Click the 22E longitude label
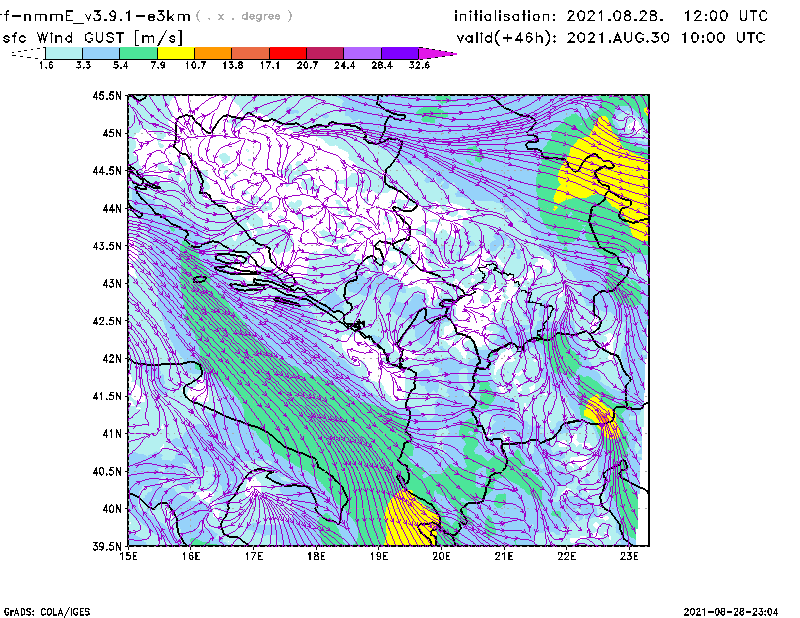 (x=567, y=556)
